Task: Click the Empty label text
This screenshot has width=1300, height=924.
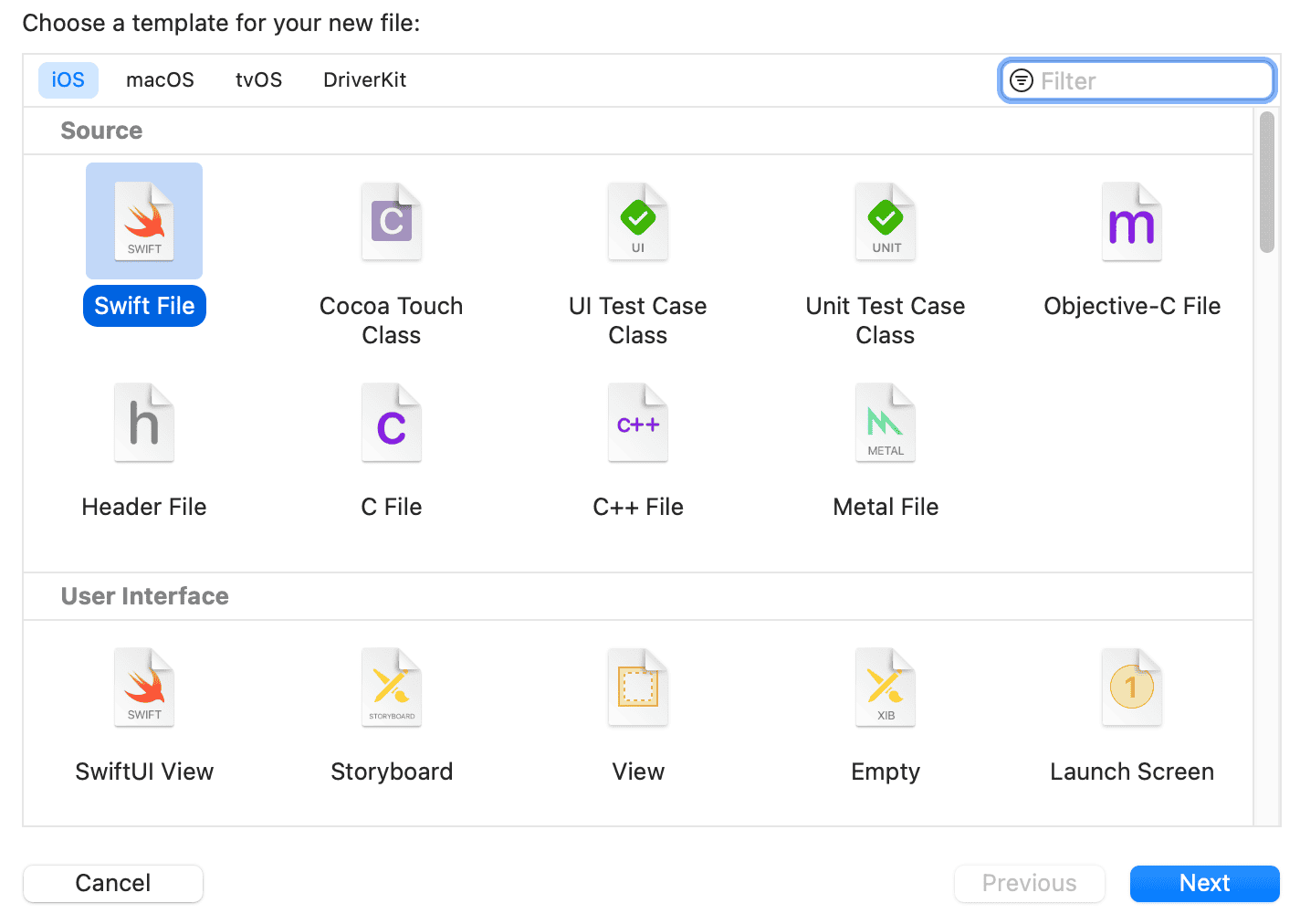Action: (x=886, y=772)
